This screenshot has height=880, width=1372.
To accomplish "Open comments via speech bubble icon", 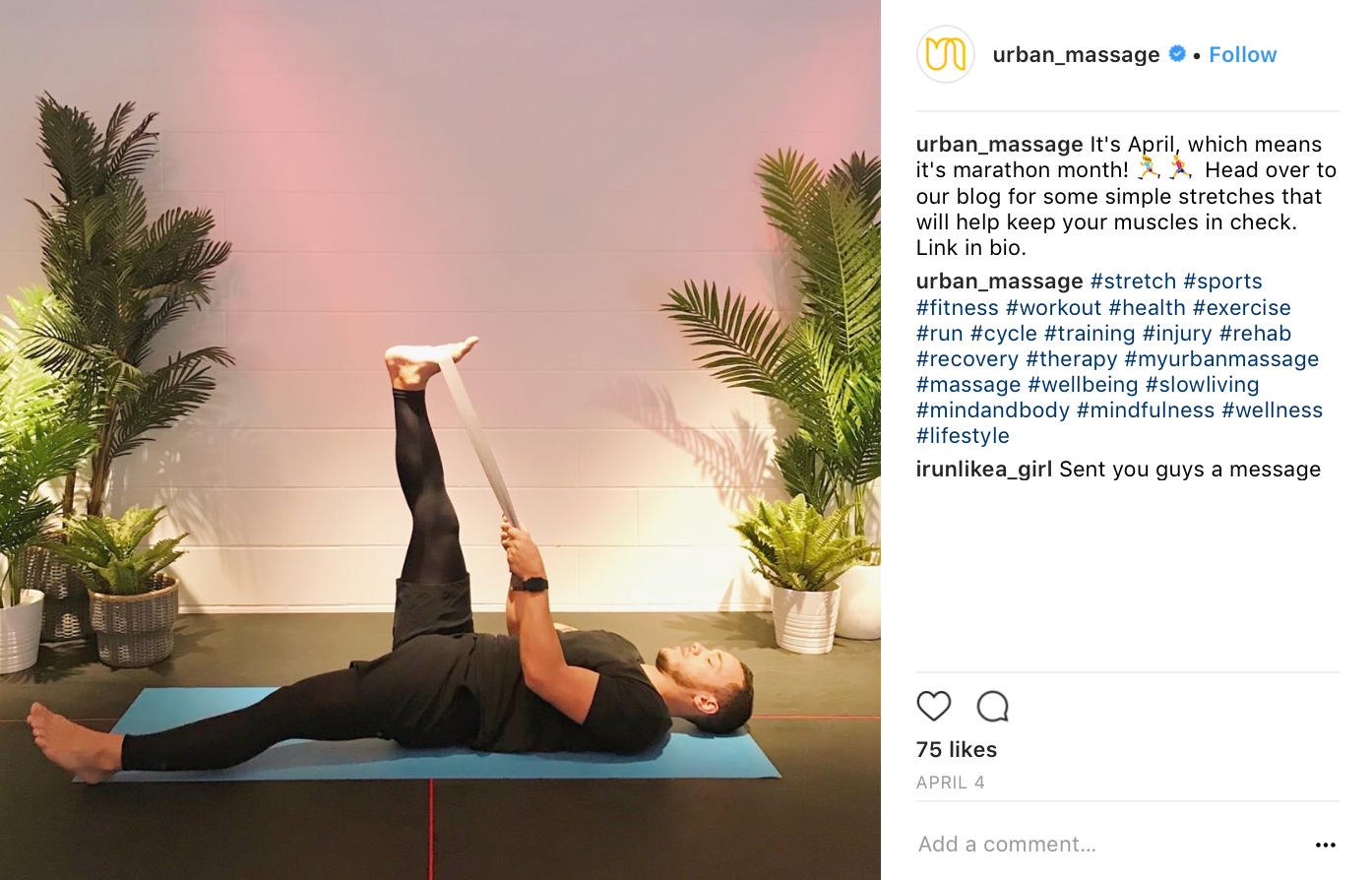I will pyautogui.click(x=992, y=706).
